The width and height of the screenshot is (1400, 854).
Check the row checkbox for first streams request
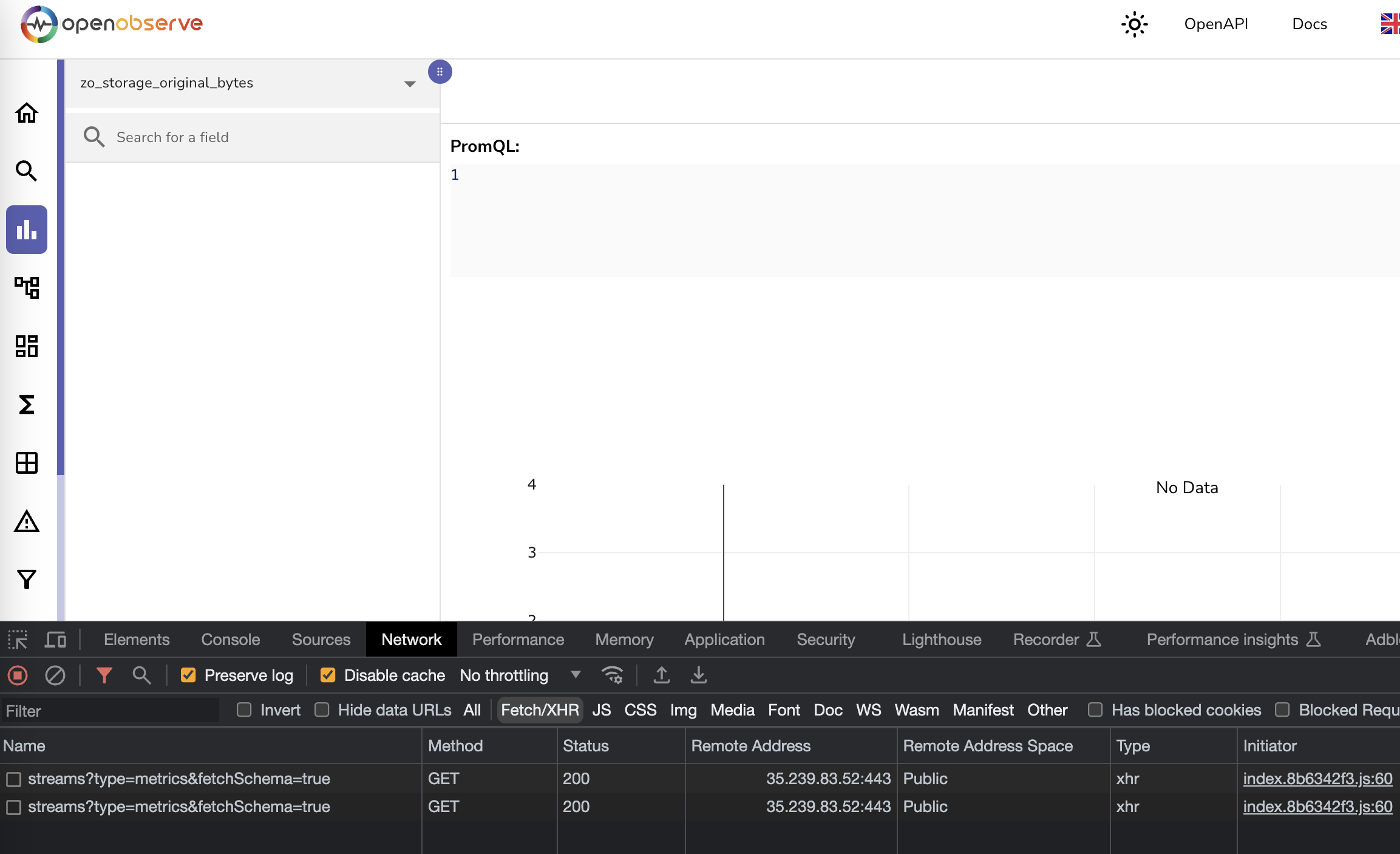(x=13, y=778)
